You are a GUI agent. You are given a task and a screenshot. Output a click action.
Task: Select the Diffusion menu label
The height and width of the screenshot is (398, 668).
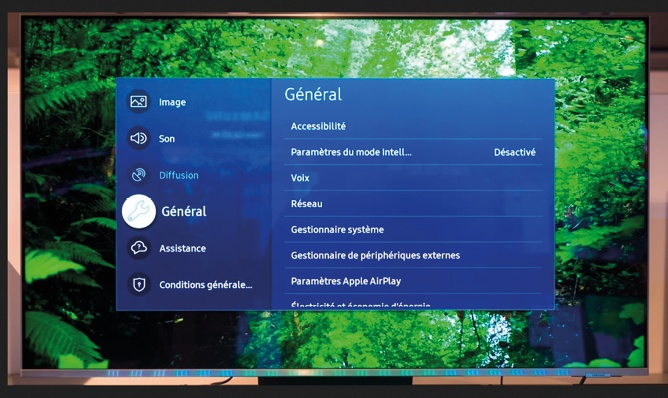179,175
